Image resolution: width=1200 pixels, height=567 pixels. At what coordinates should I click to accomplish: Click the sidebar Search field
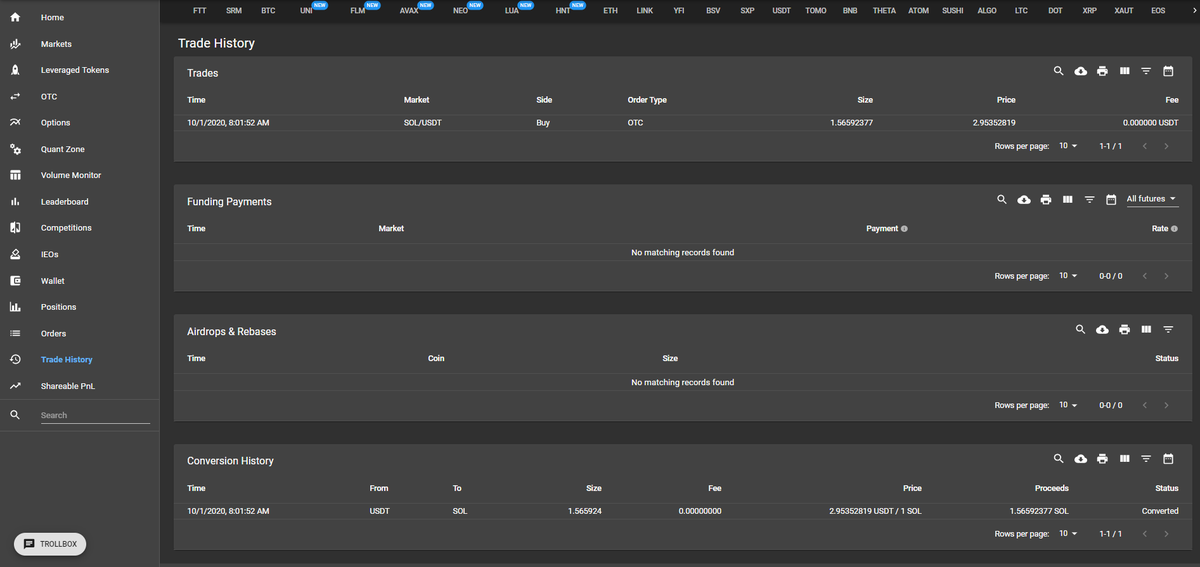point(95,415)
